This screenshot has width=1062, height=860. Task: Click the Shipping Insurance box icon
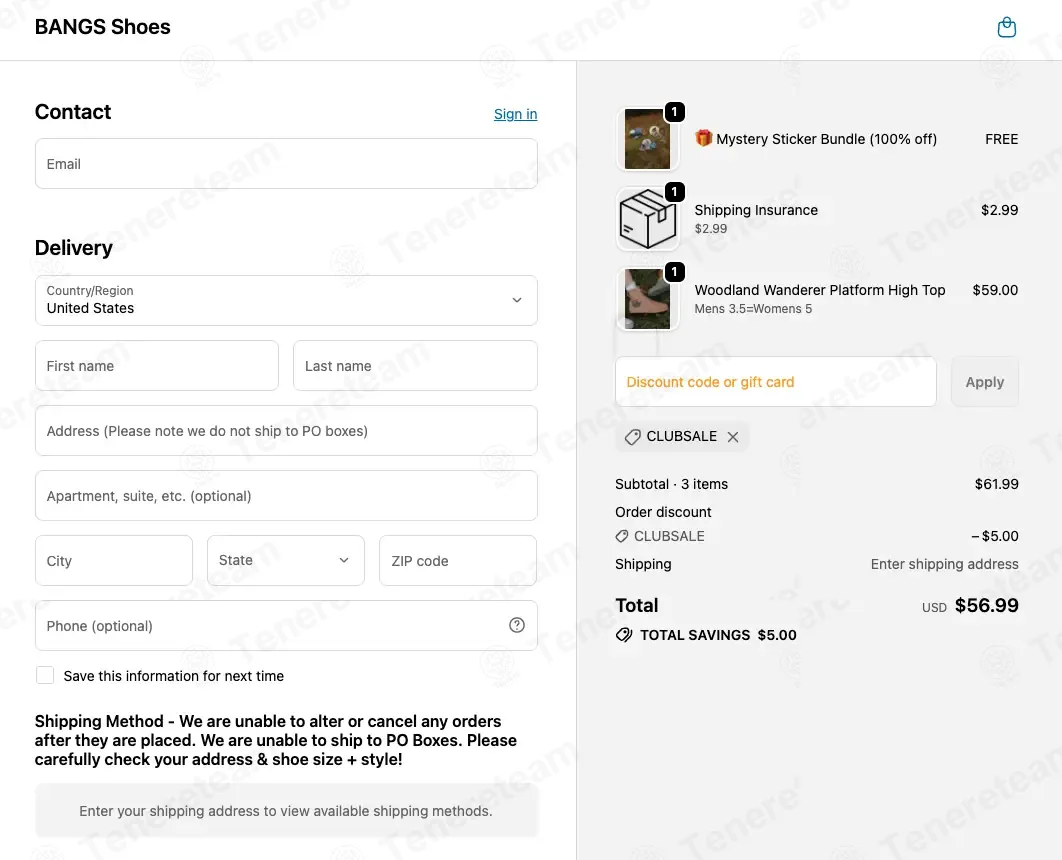pos(647,219)
